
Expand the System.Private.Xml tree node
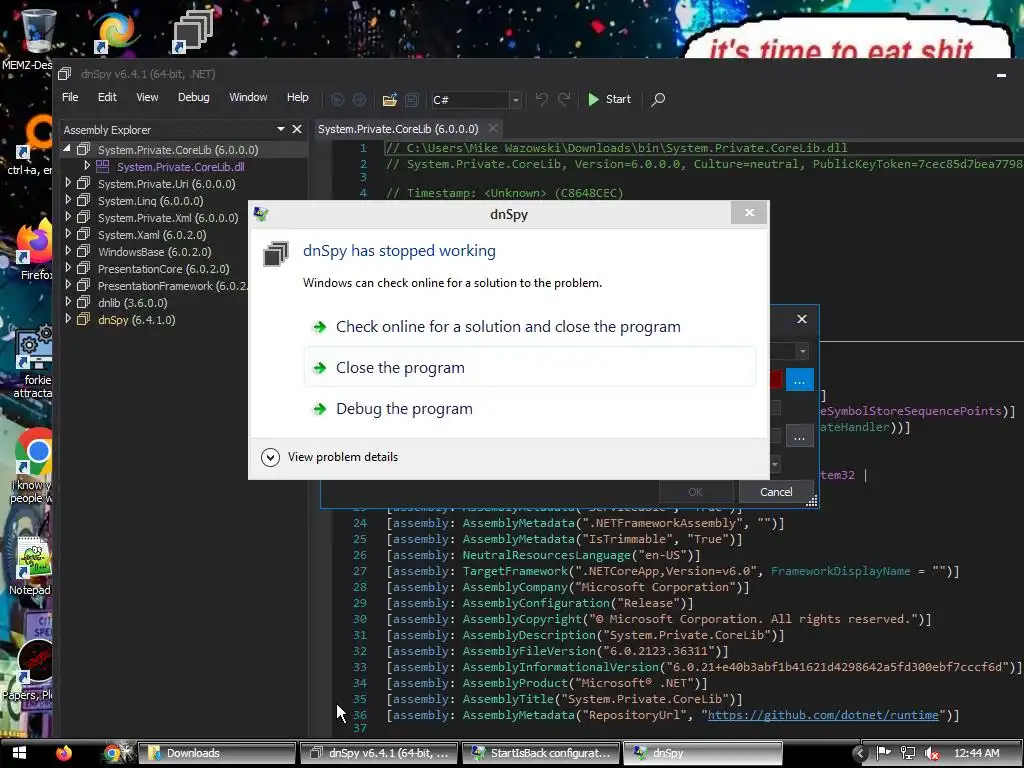click(68, 217)
